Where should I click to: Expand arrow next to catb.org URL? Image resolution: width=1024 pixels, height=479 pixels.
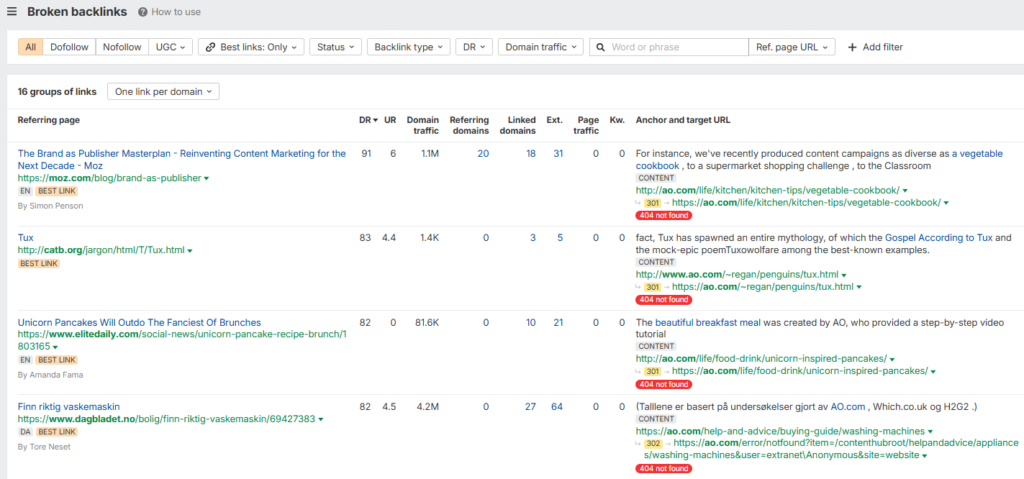coord(189,250)
